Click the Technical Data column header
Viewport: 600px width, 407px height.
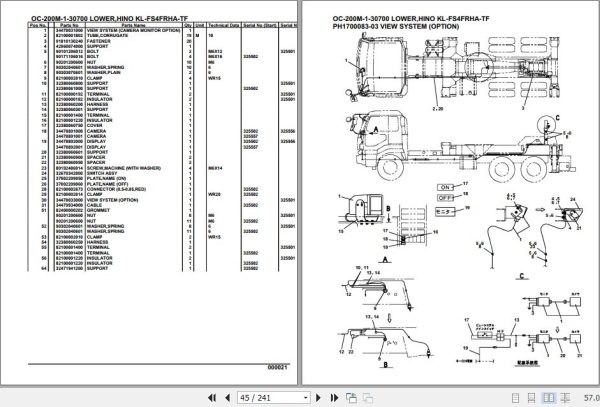tap(224, 25)
